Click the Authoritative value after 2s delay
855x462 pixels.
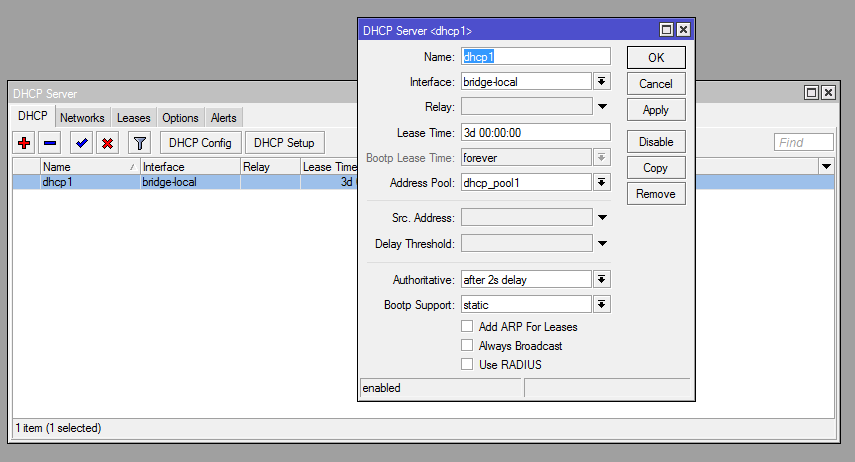coord(527,280)
